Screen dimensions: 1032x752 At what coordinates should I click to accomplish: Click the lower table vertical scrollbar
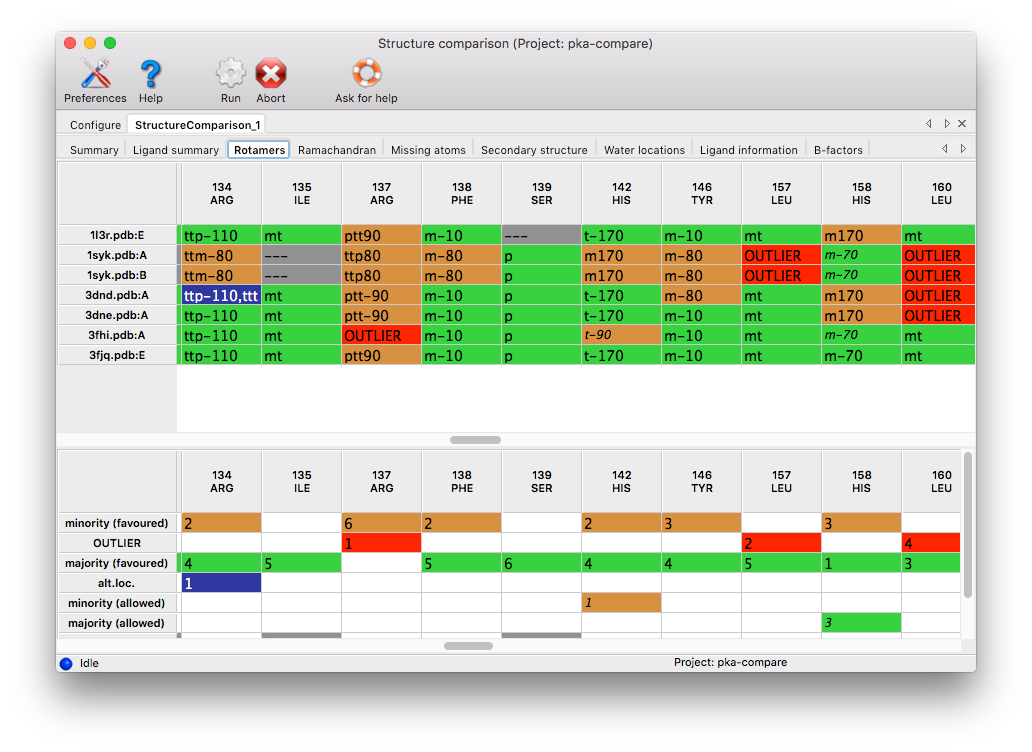(x=967, y=524)
